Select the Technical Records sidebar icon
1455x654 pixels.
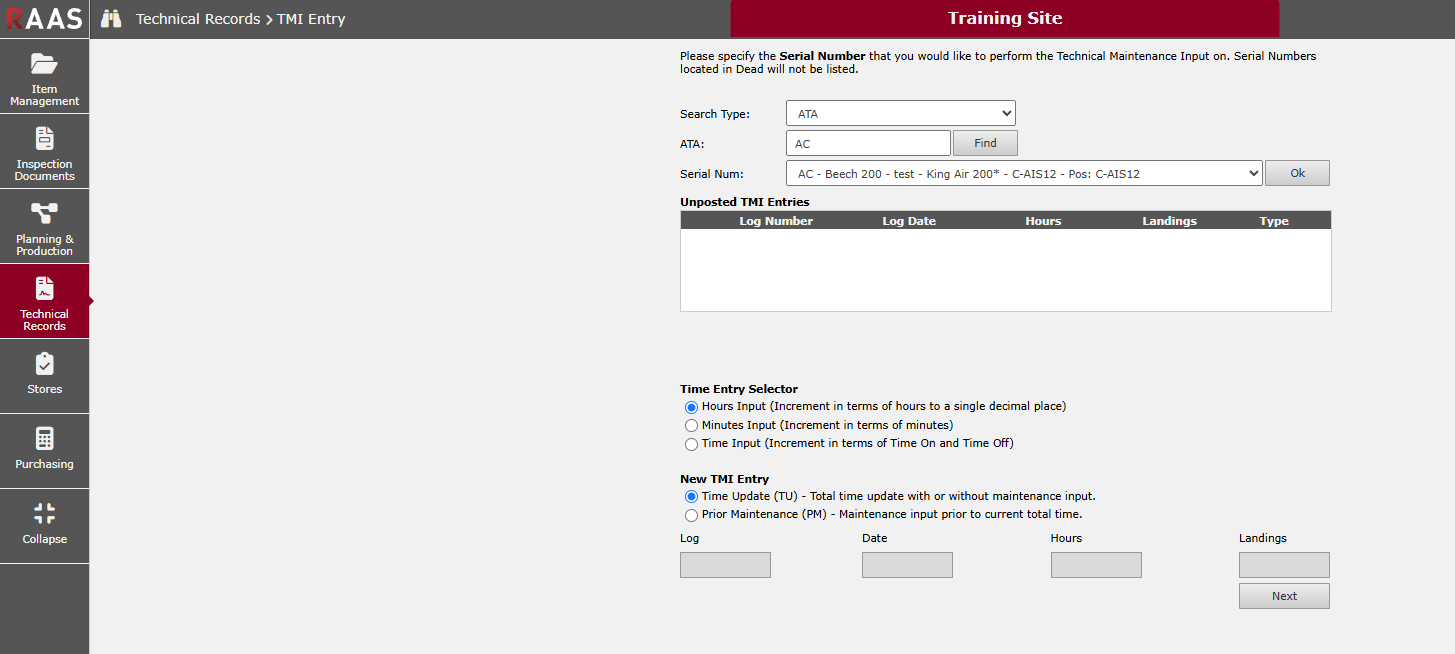click(44, 290)
